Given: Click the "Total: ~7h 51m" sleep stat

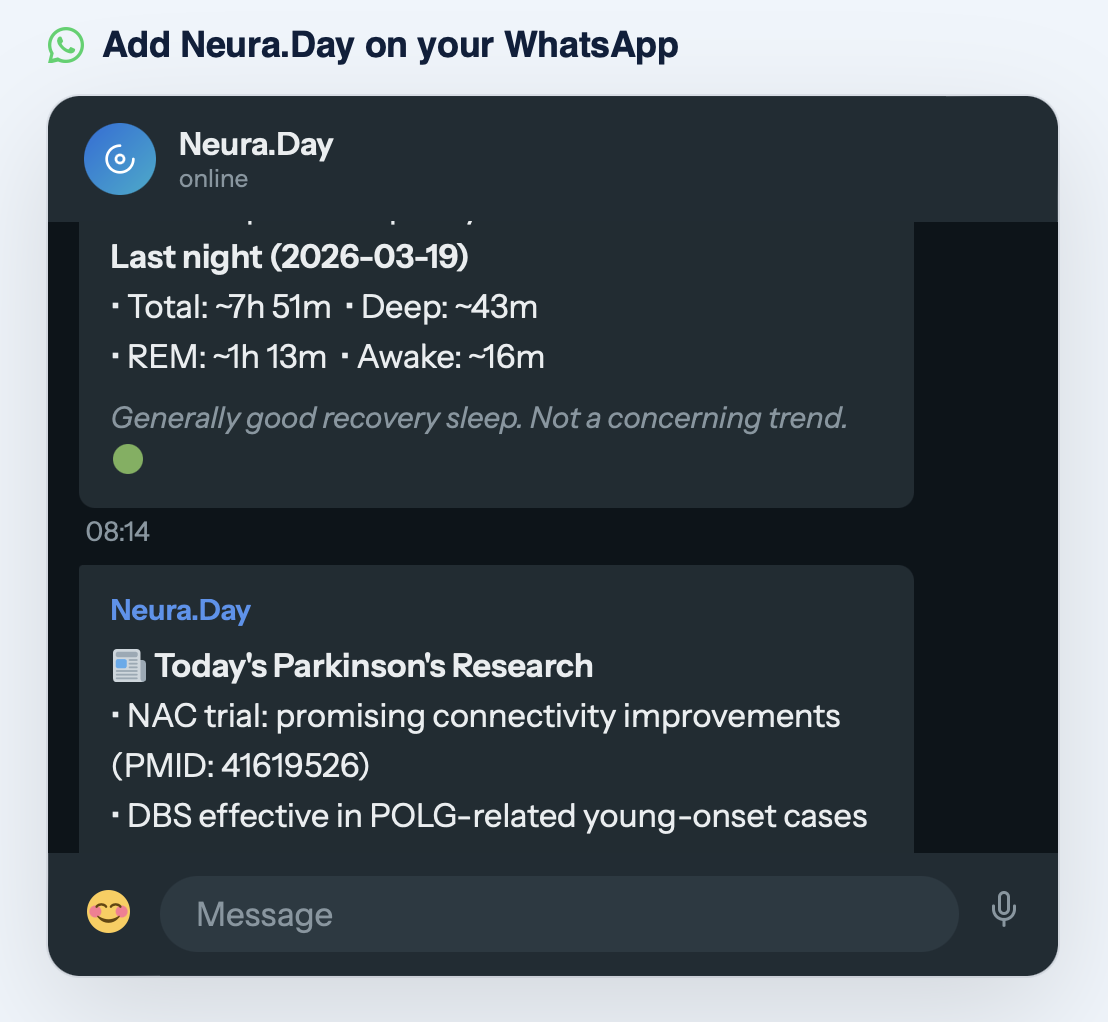Looking at the screenshot, I should (x=229, y=307).
